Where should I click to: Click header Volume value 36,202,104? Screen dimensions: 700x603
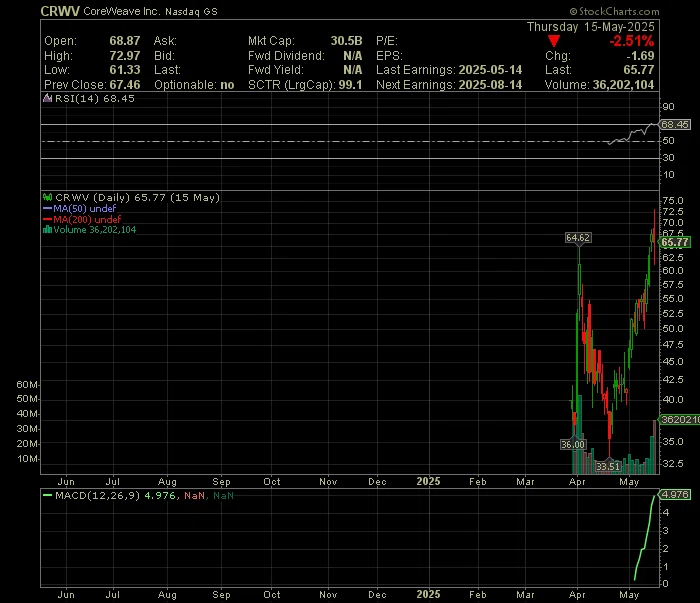pos(623,85)
